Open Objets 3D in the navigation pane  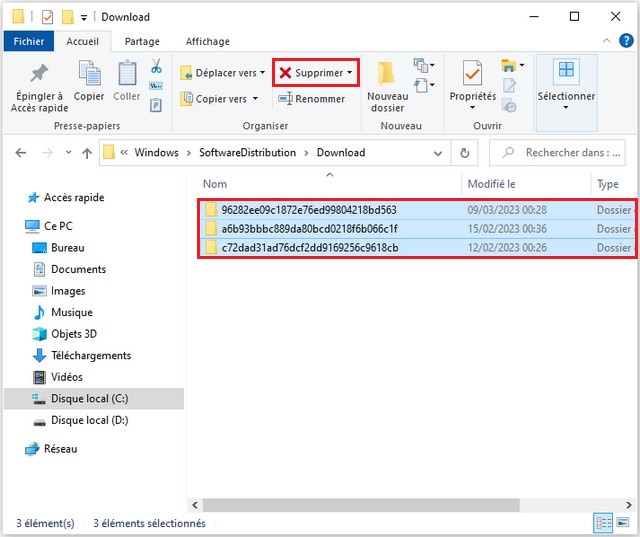pos(64,334)
